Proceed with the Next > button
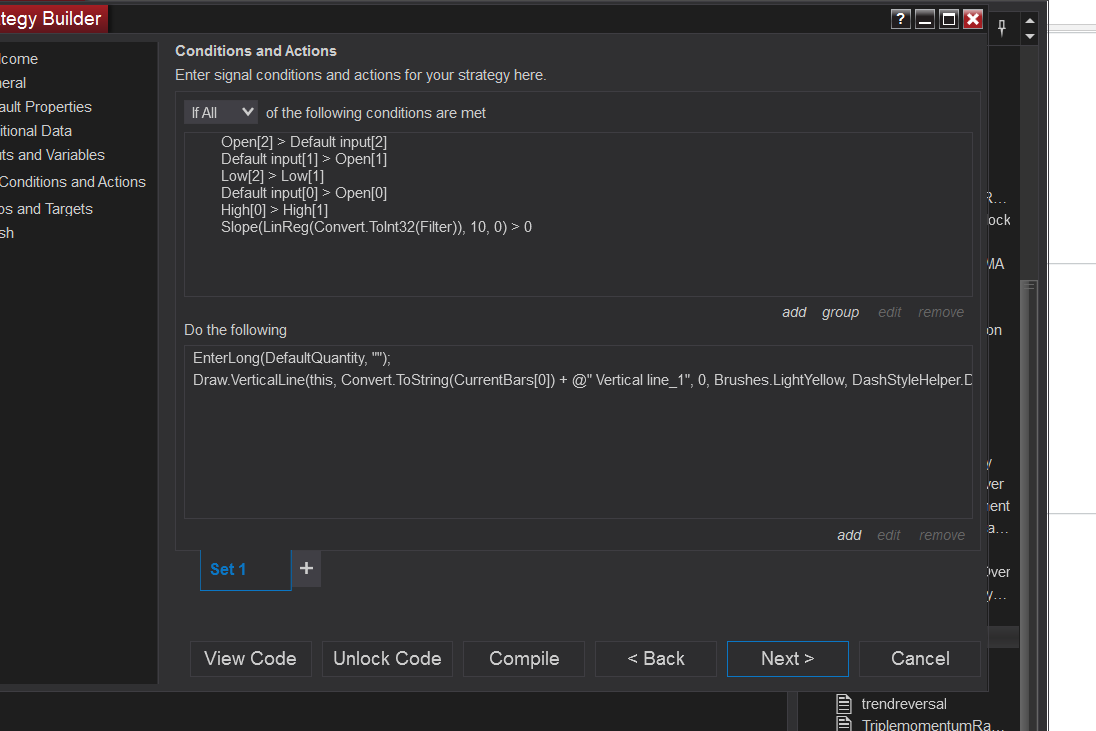Screen dimensions: 1096x731 click(787, 659)
